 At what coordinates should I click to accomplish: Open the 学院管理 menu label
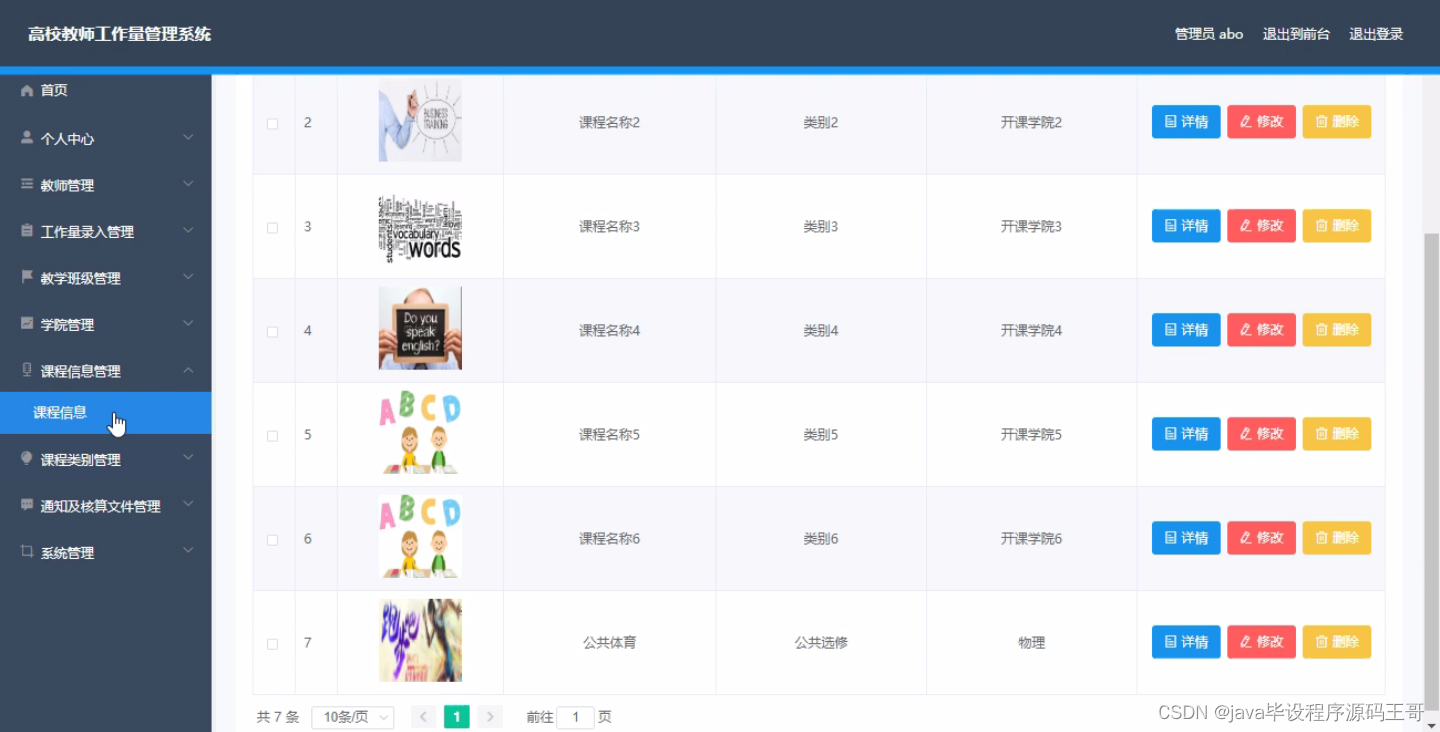point(67,324)
